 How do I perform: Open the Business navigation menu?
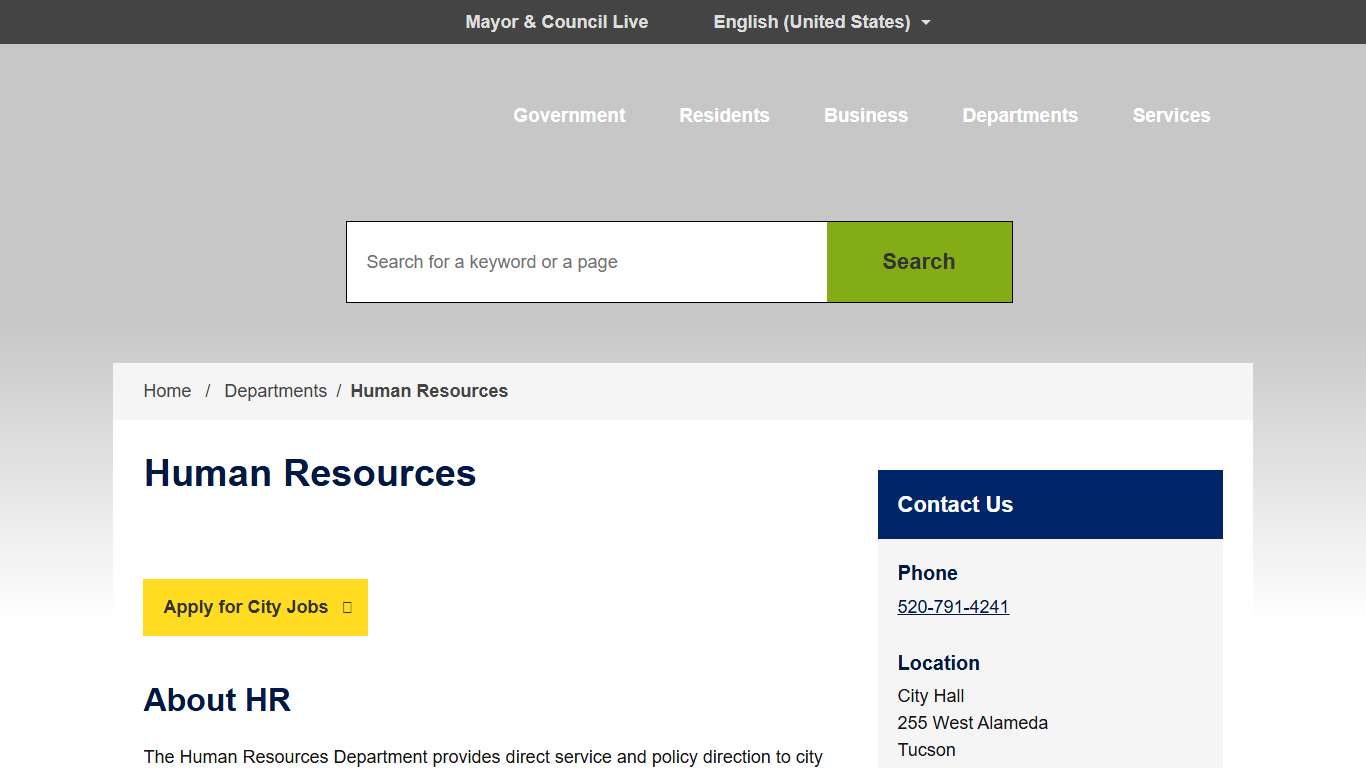(x=865, y=115)
